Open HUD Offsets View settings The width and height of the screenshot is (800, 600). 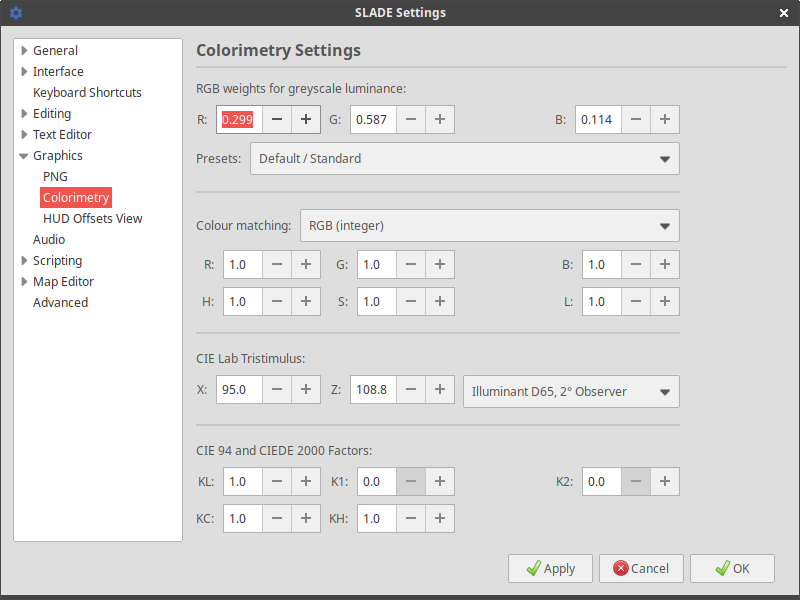(x=92, y=219)
